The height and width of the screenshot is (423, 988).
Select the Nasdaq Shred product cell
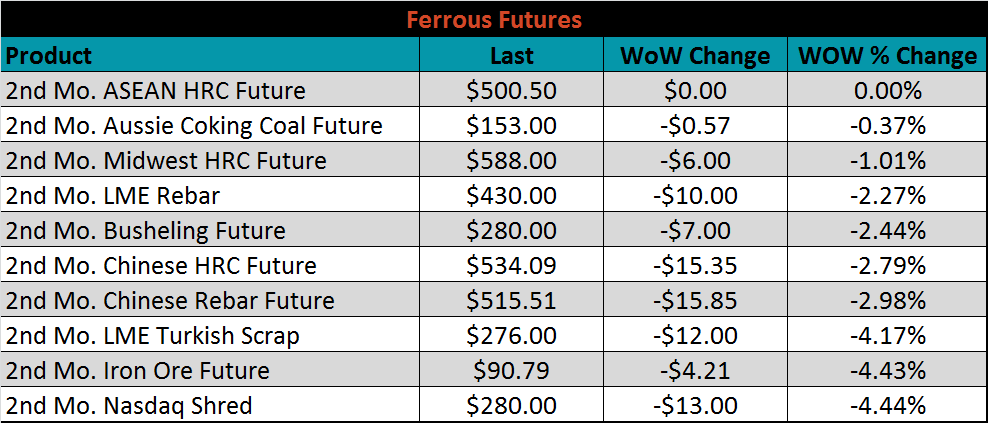coord(210,404)
